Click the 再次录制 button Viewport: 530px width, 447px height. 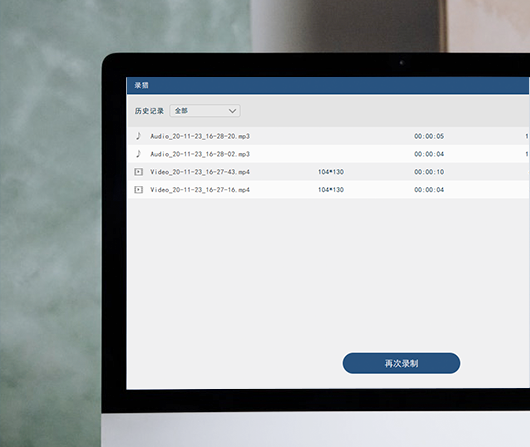click(401, 363)
